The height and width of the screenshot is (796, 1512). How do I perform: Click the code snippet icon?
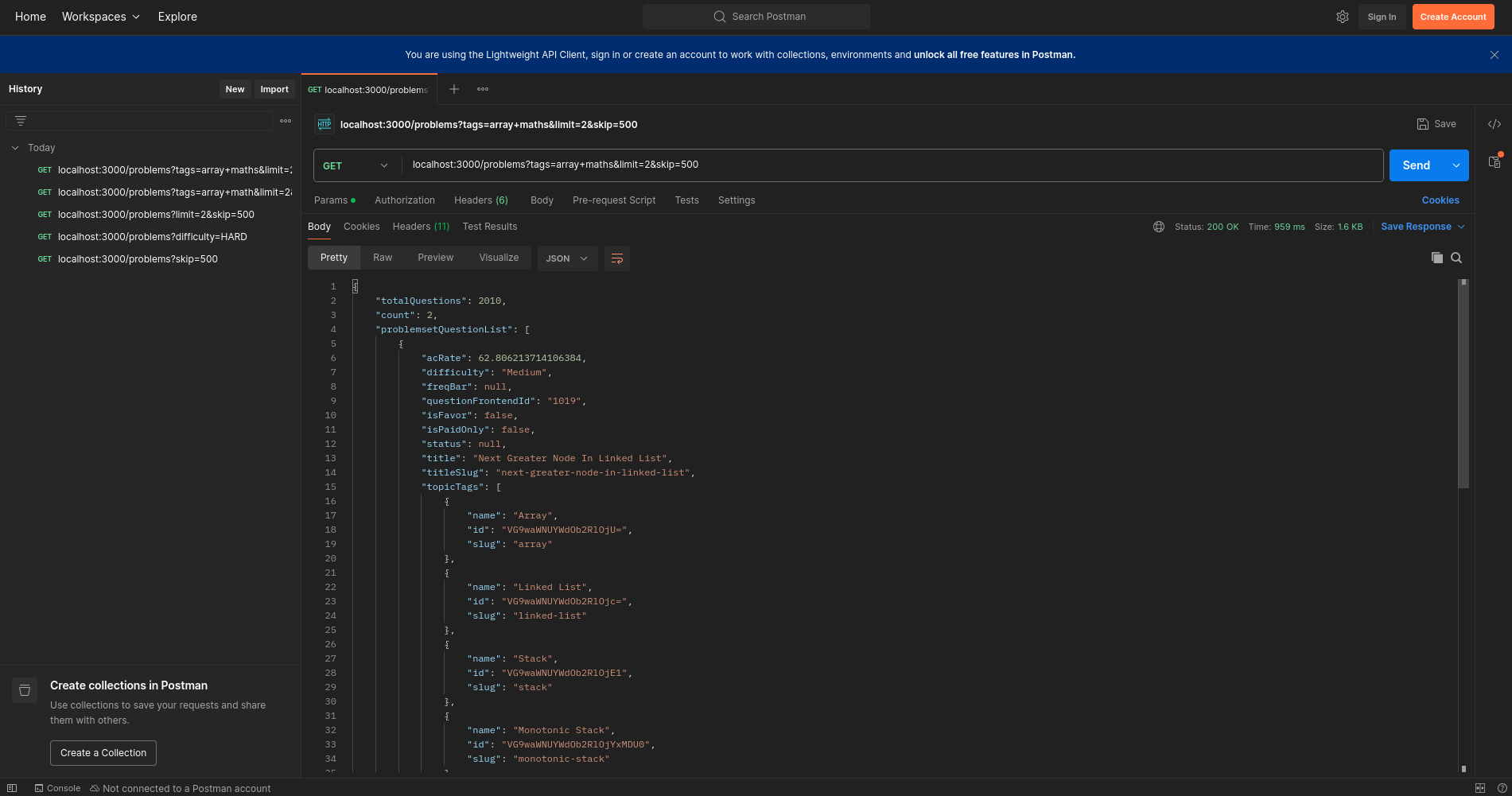click(x=1495, y=124)
